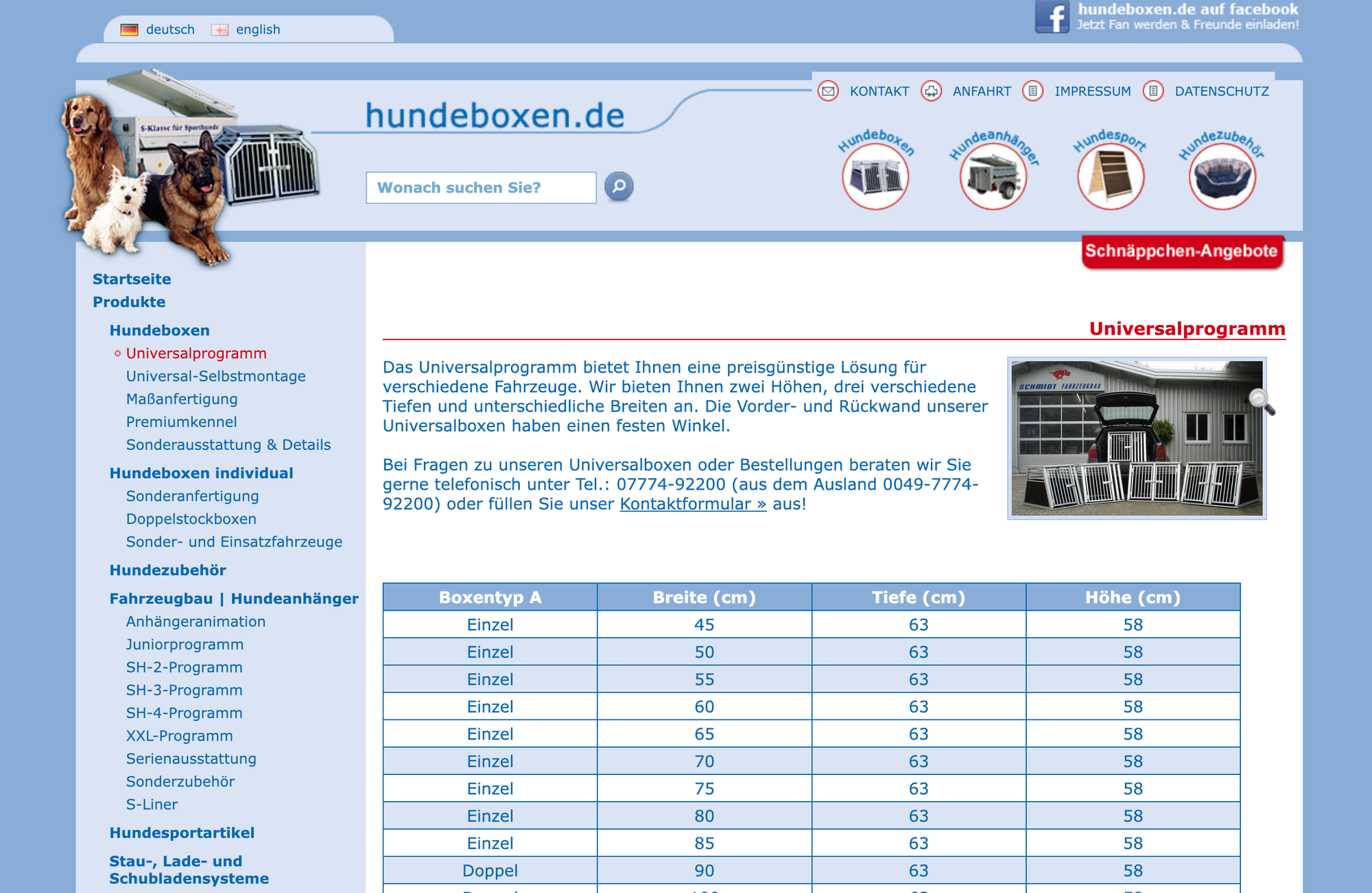Click the 'Höhe (cm)' table header
The height and width of the screenshot is (893, 1372).
coord(1133,597)
